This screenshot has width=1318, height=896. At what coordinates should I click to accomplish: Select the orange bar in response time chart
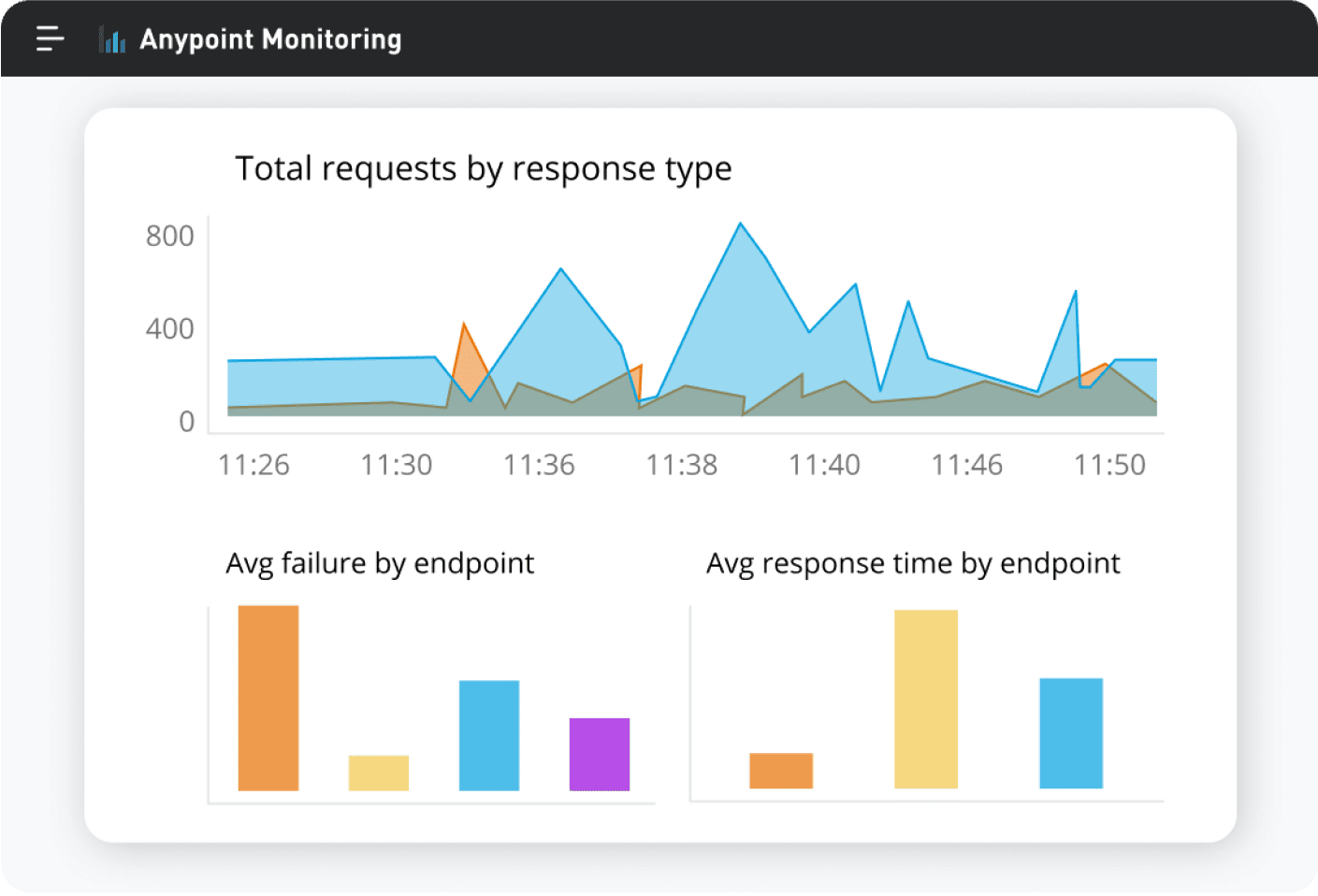[x=780, y=770]
